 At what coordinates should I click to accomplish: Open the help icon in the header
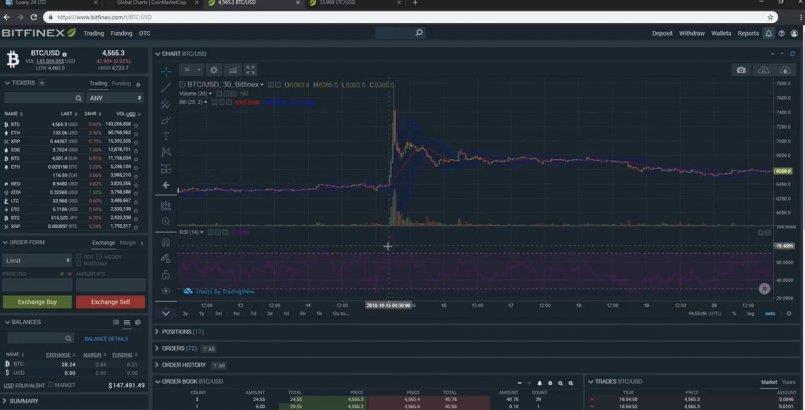781,33
